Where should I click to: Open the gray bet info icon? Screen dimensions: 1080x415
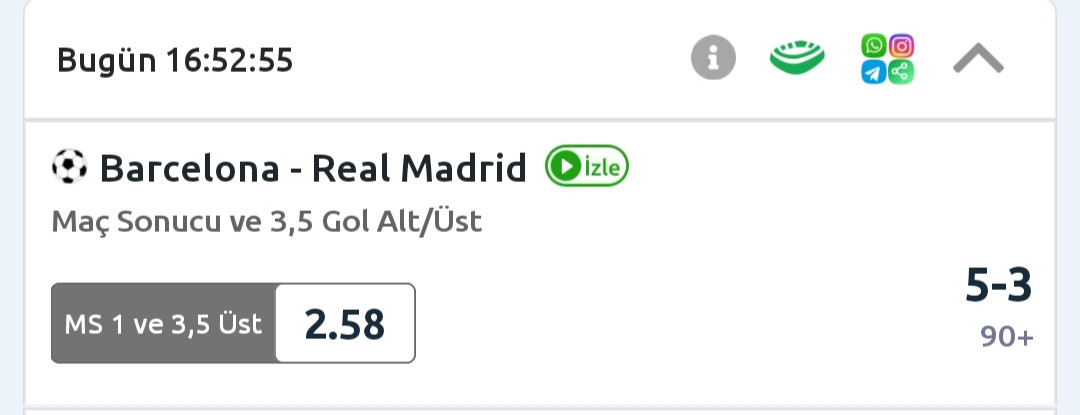point(713,59)
